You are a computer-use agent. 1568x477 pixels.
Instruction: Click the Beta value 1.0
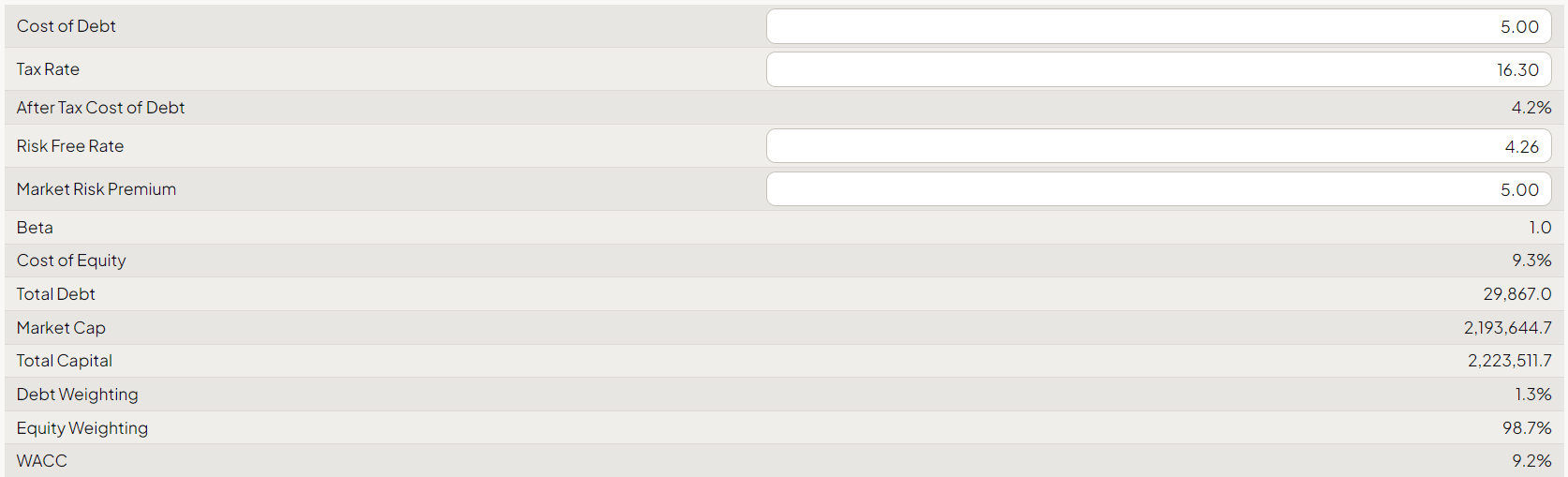(1540, 228)
